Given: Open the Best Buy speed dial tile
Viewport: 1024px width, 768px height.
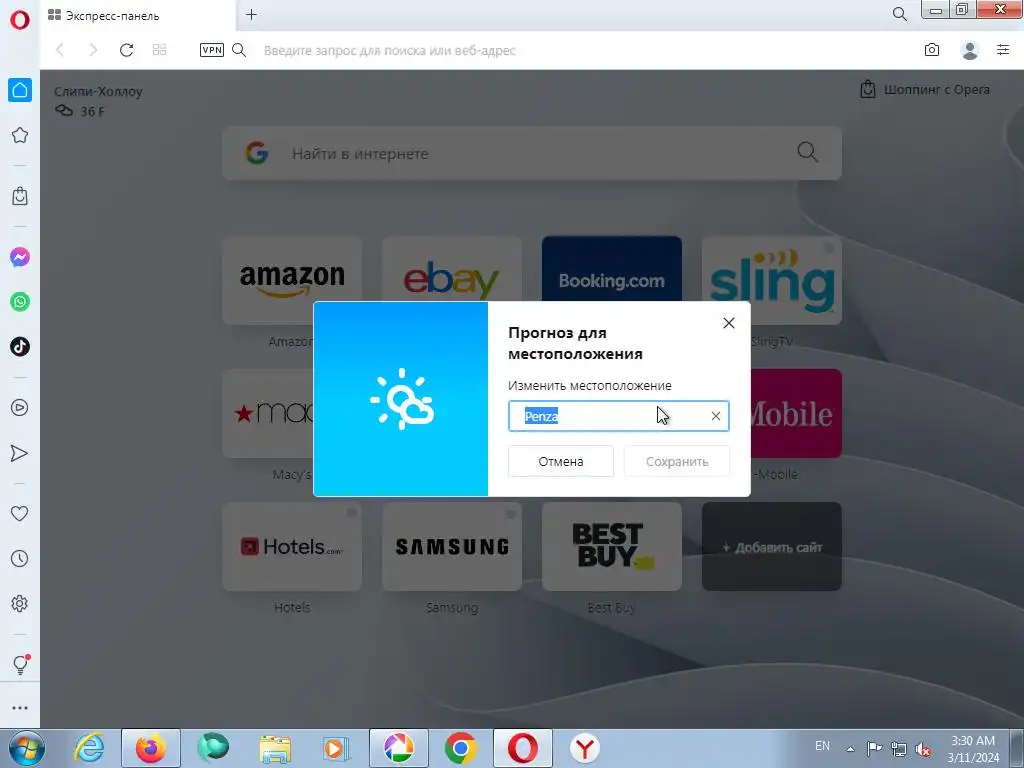Looking at the screenshot, I should pyautogui.click(x=612, y=547).
